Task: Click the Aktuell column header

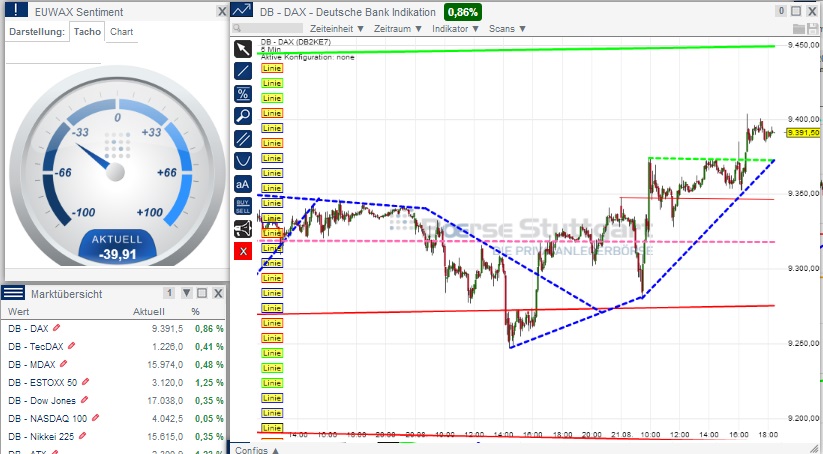Action: point(149,311)
